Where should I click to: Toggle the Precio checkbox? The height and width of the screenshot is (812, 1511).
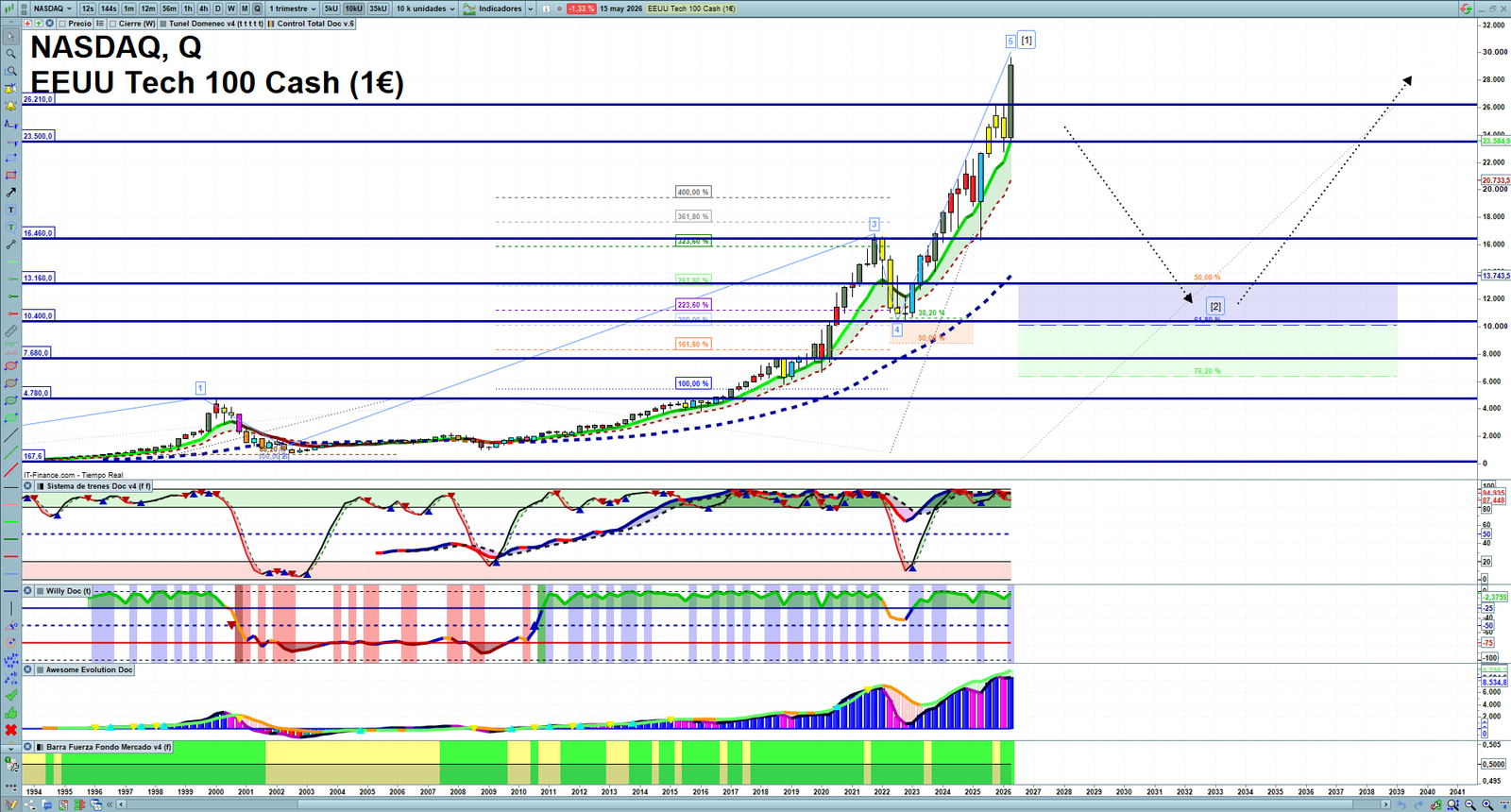[62, 24]
